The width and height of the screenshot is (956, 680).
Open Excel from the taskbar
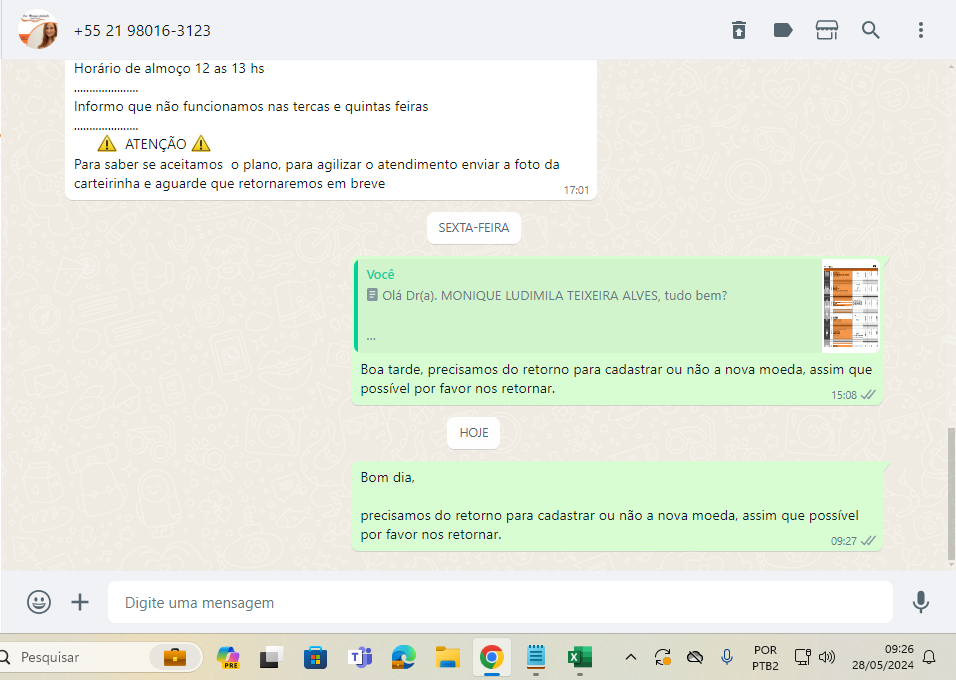tap(579, 657)
